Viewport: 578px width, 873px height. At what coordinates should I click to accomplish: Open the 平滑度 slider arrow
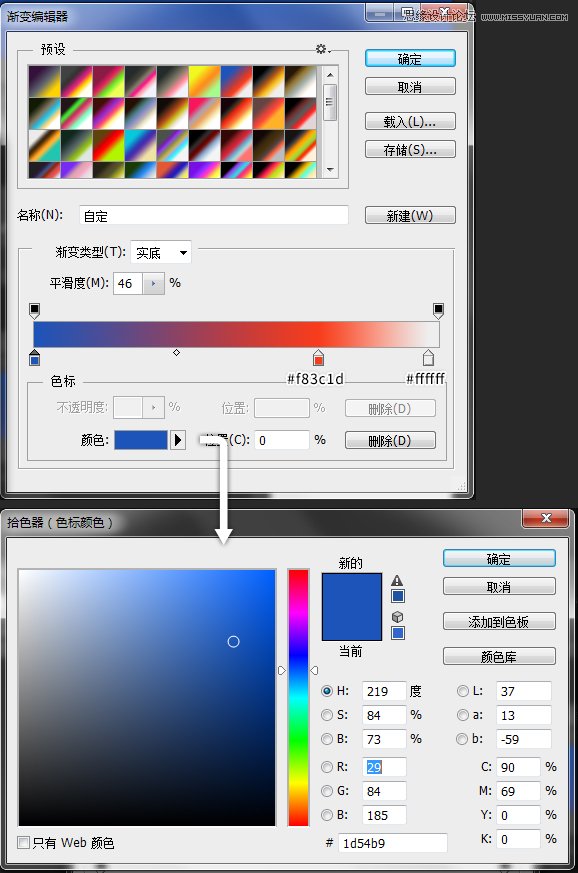(x=153, y=283)
